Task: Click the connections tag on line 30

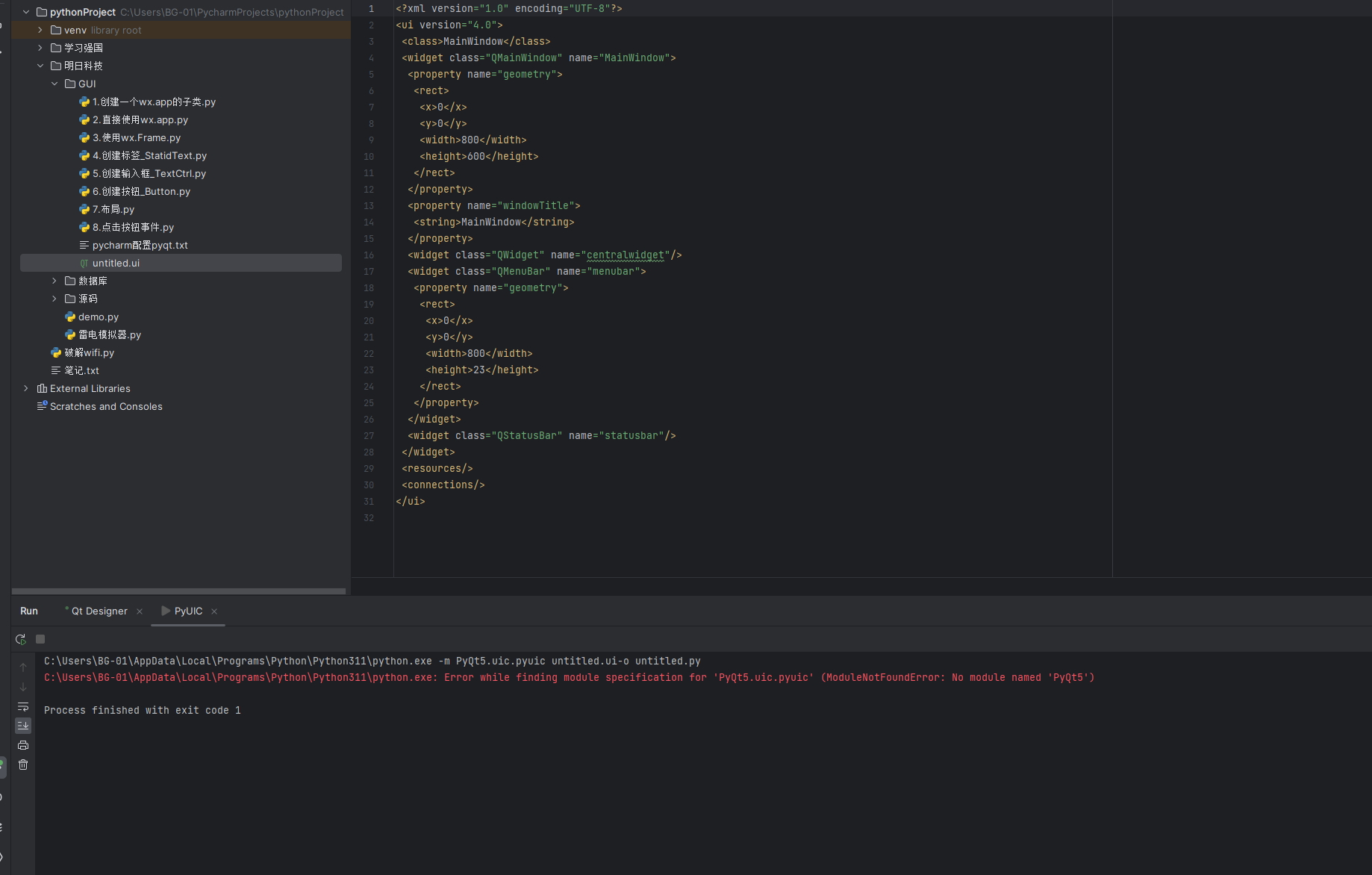Action: point(443,485)
